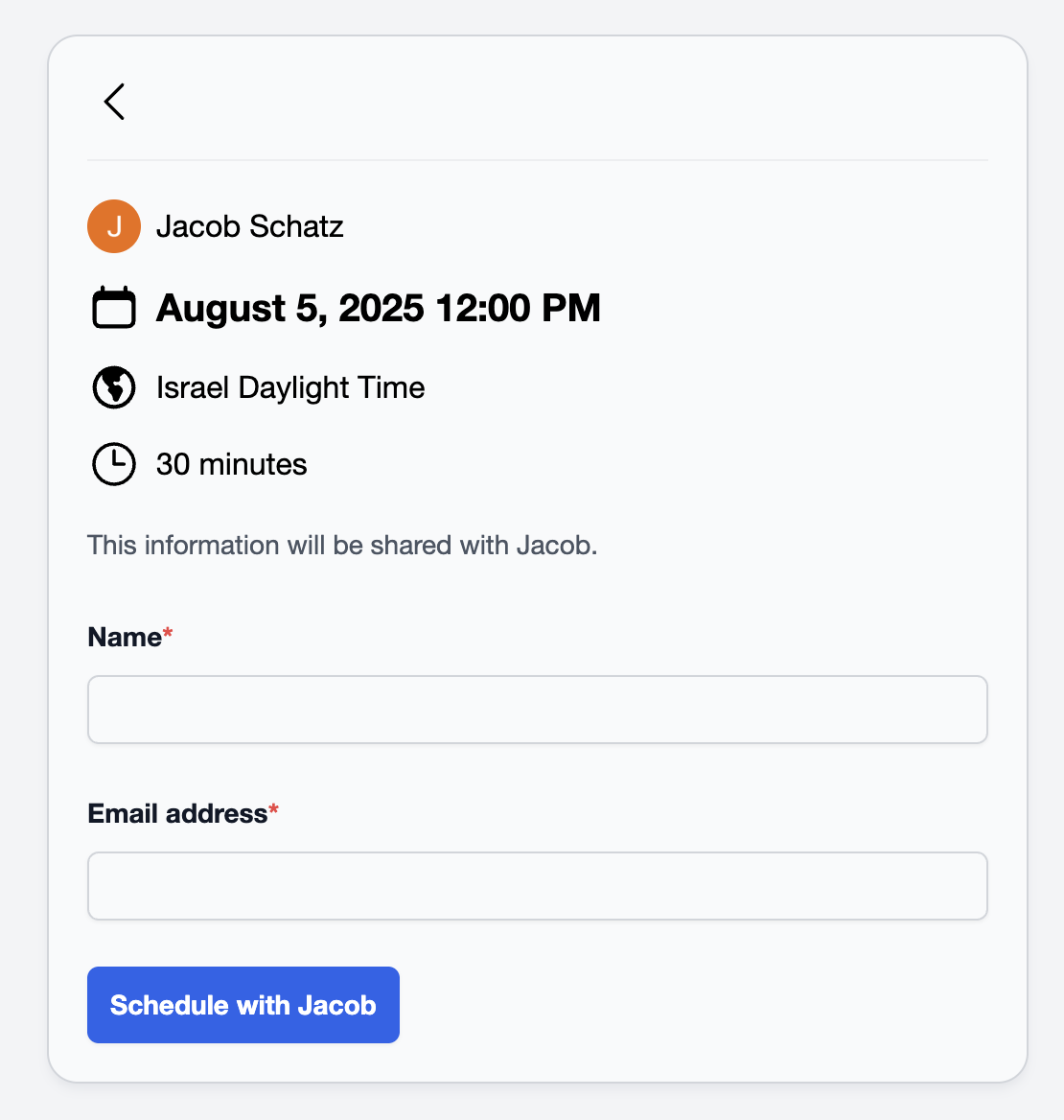The height and width of the screenshot is (1120, 1064).
Task: Click the word Jacob in sharing notice
Action: pos(556,545)
